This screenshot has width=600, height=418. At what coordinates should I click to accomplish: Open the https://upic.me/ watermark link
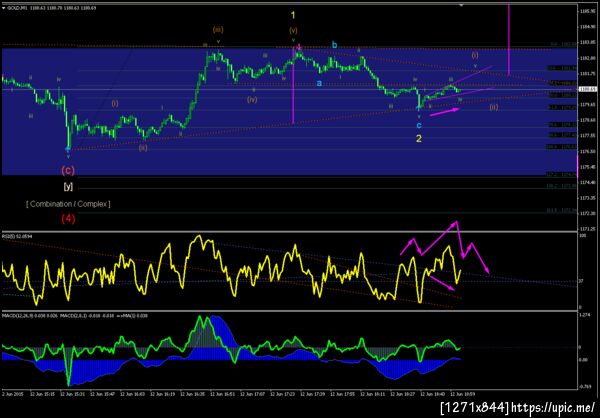553,407
